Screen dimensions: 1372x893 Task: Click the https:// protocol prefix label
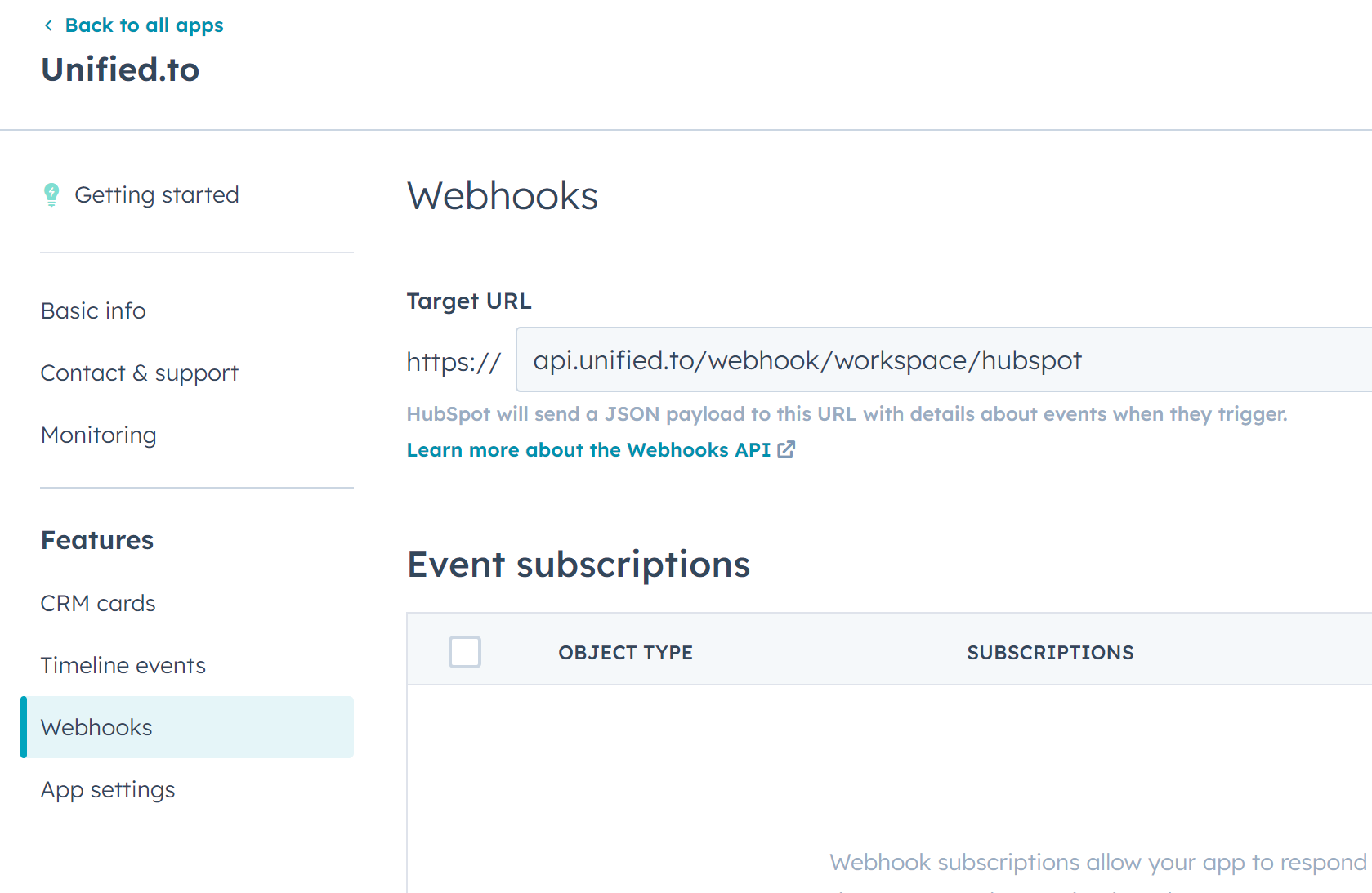click(x=454, y=361)
